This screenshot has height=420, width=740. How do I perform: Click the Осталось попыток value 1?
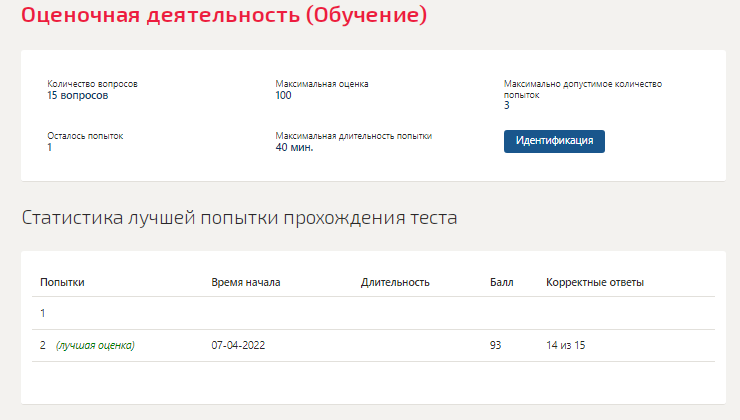(x=50, y=147)
